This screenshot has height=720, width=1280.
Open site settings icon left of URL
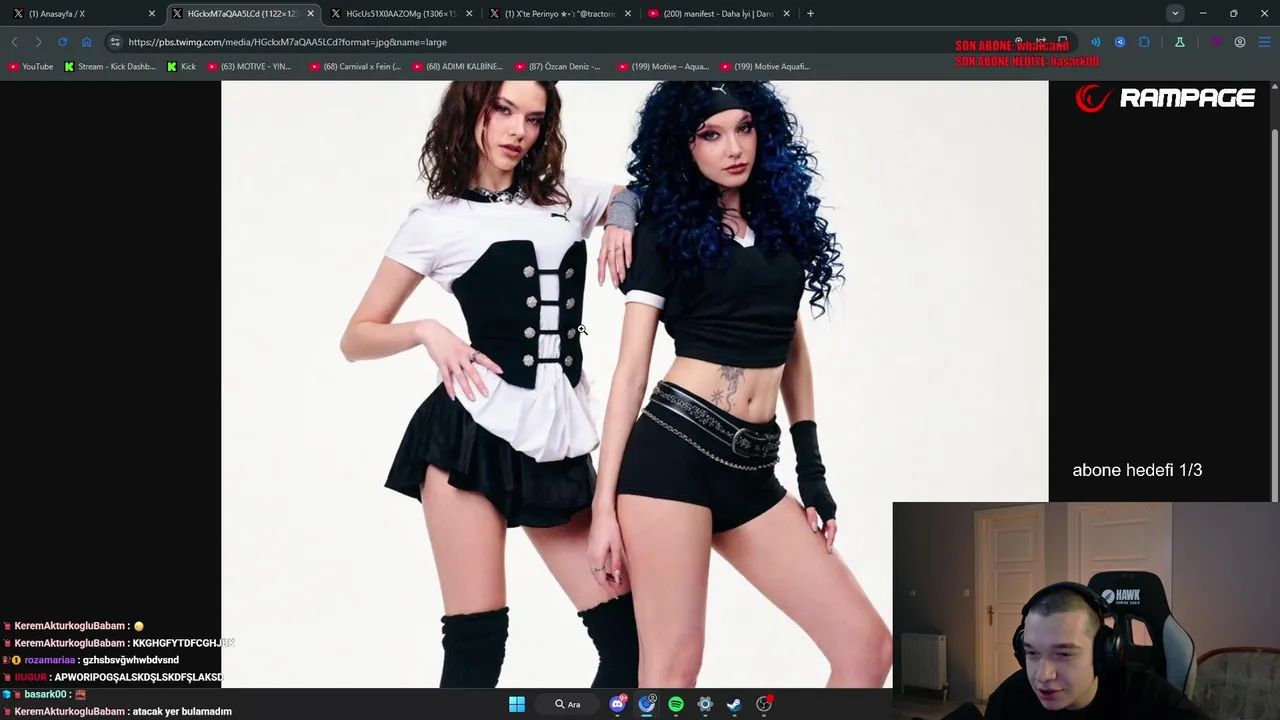pyautogui.click(x=115, y=42)
